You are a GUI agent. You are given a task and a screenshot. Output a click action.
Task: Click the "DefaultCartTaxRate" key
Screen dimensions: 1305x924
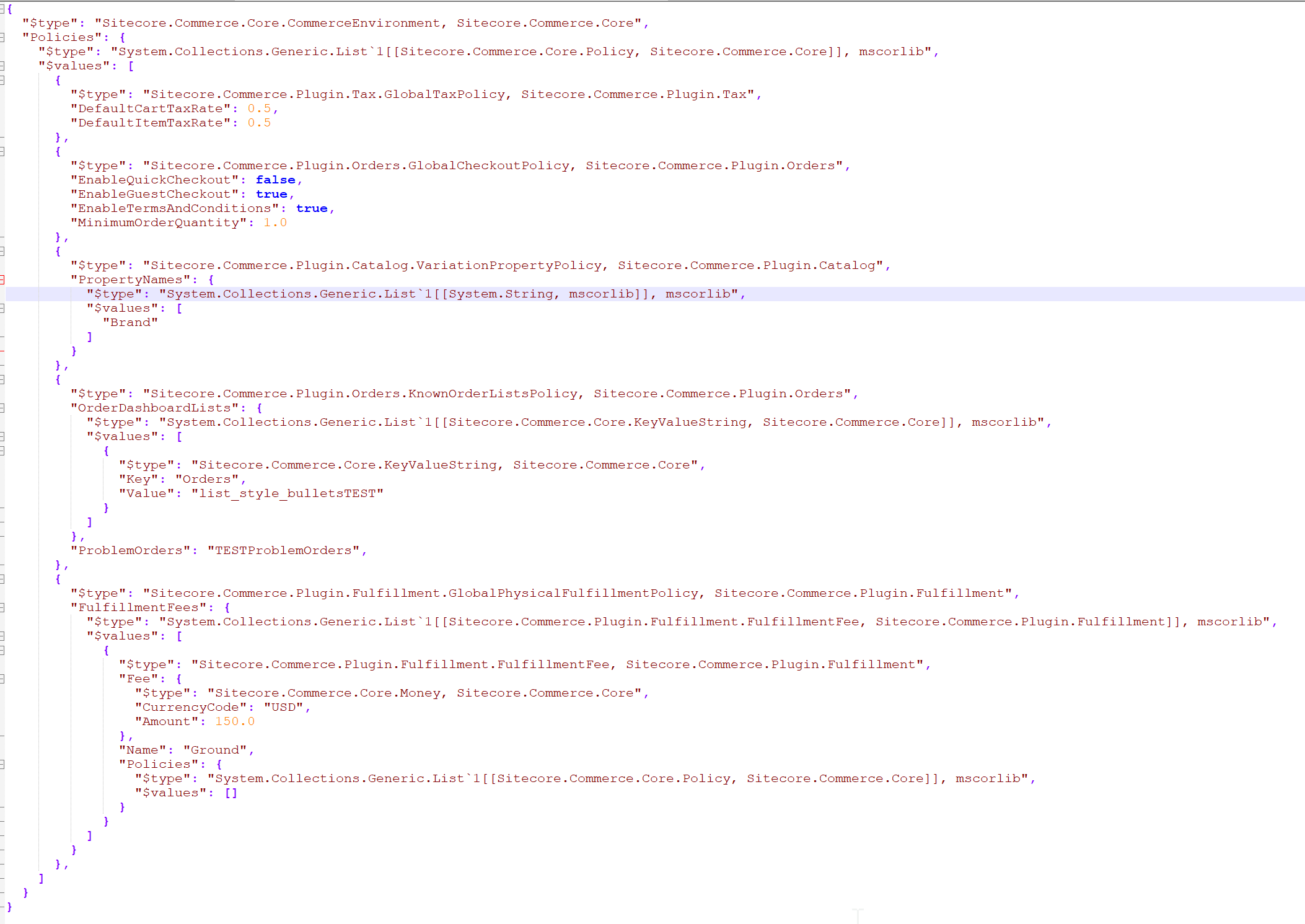pyautogui.click(x=151, y=108)
